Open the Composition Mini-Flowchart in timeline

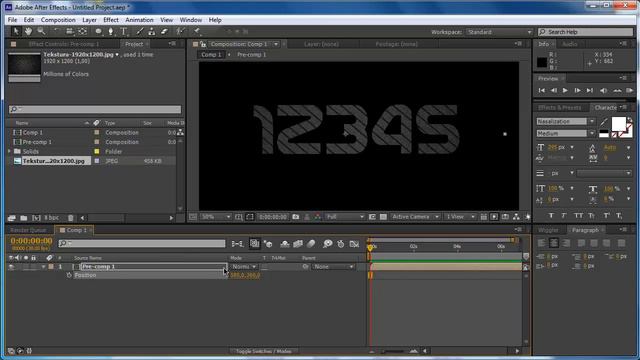click(237, 244)
